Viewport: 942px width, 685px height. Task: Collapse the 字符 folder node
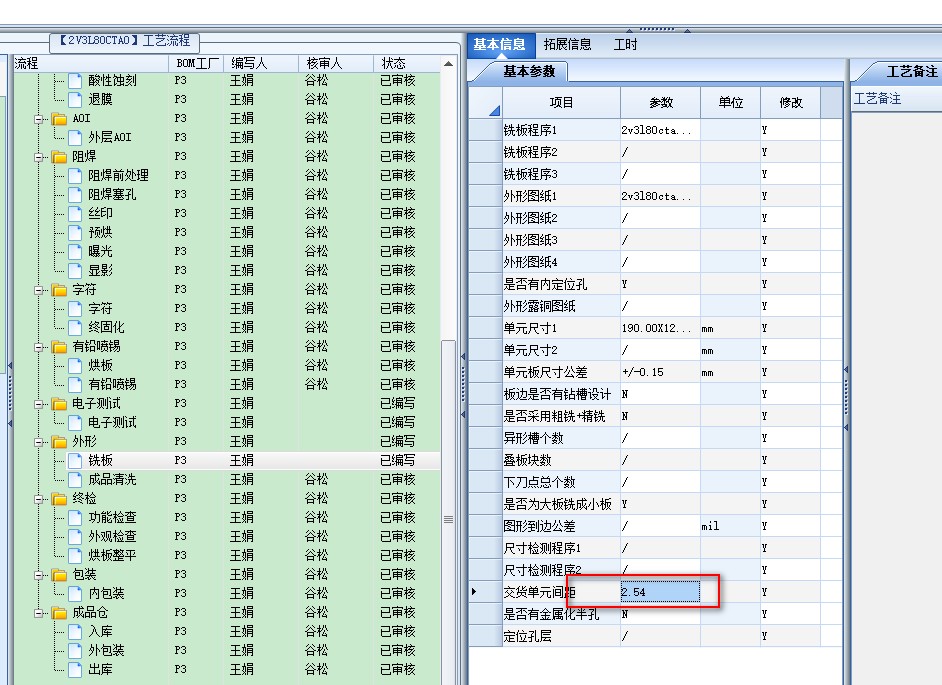click(x=39, y=290)
